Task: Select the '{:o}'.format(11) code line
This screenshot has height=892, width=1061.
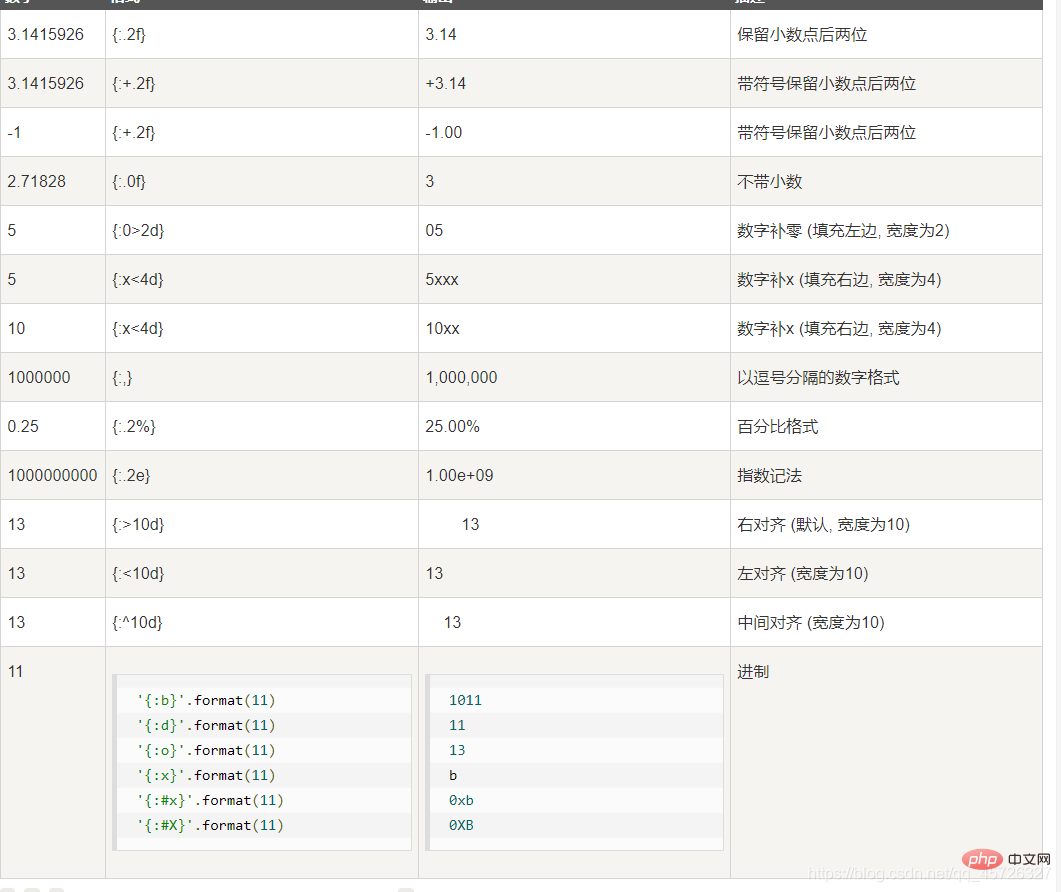Action: click(206, 750)
